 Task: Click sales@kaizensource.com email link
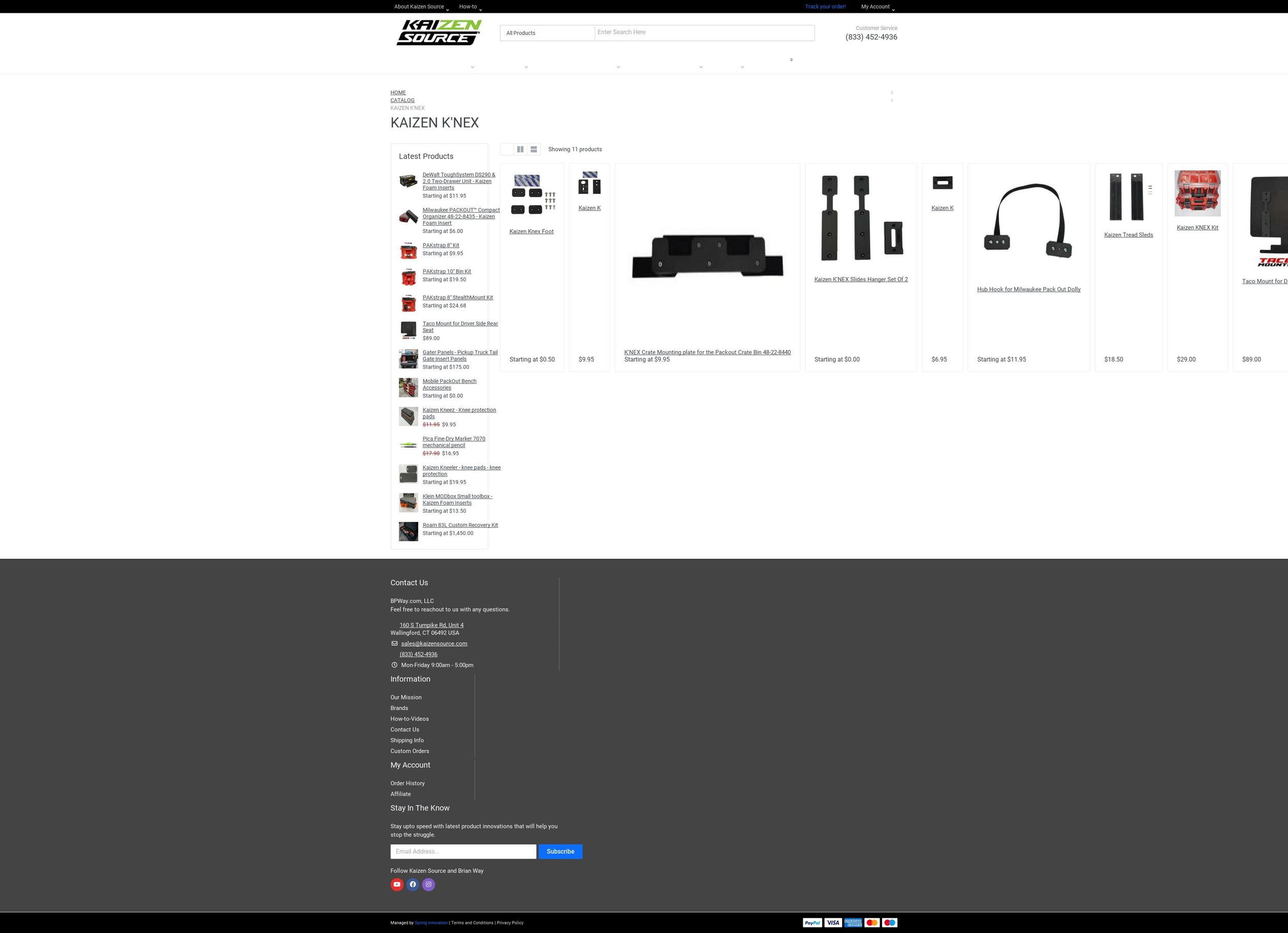435,643
